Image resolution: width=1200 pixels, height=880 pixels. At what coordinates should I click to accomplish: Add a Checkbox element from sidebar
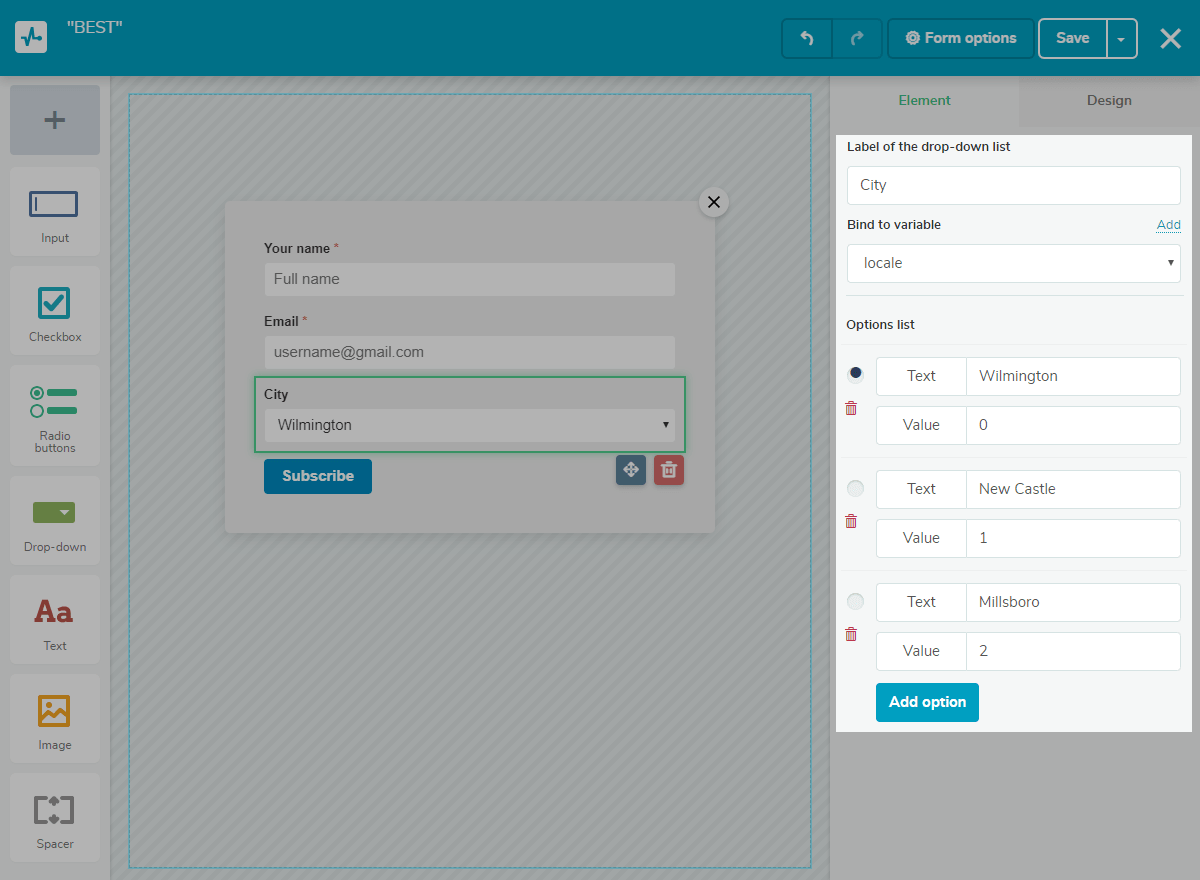55,310
